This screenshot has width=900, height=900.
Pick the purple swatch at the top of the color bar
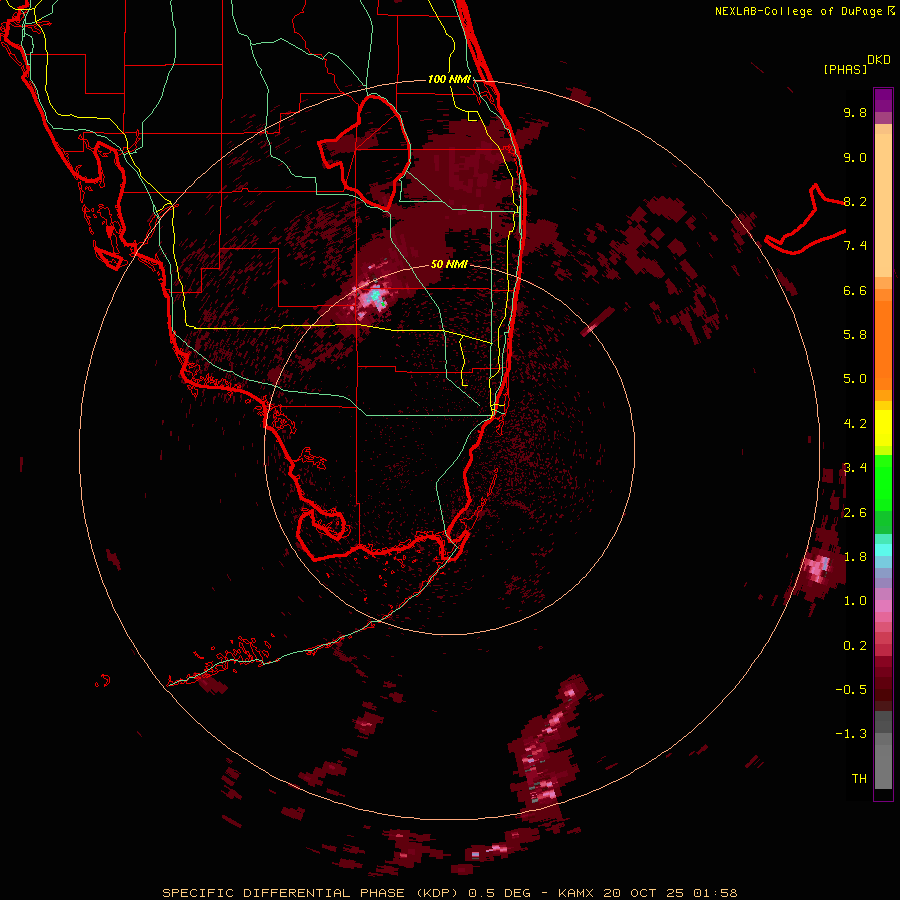click(883, 100)
